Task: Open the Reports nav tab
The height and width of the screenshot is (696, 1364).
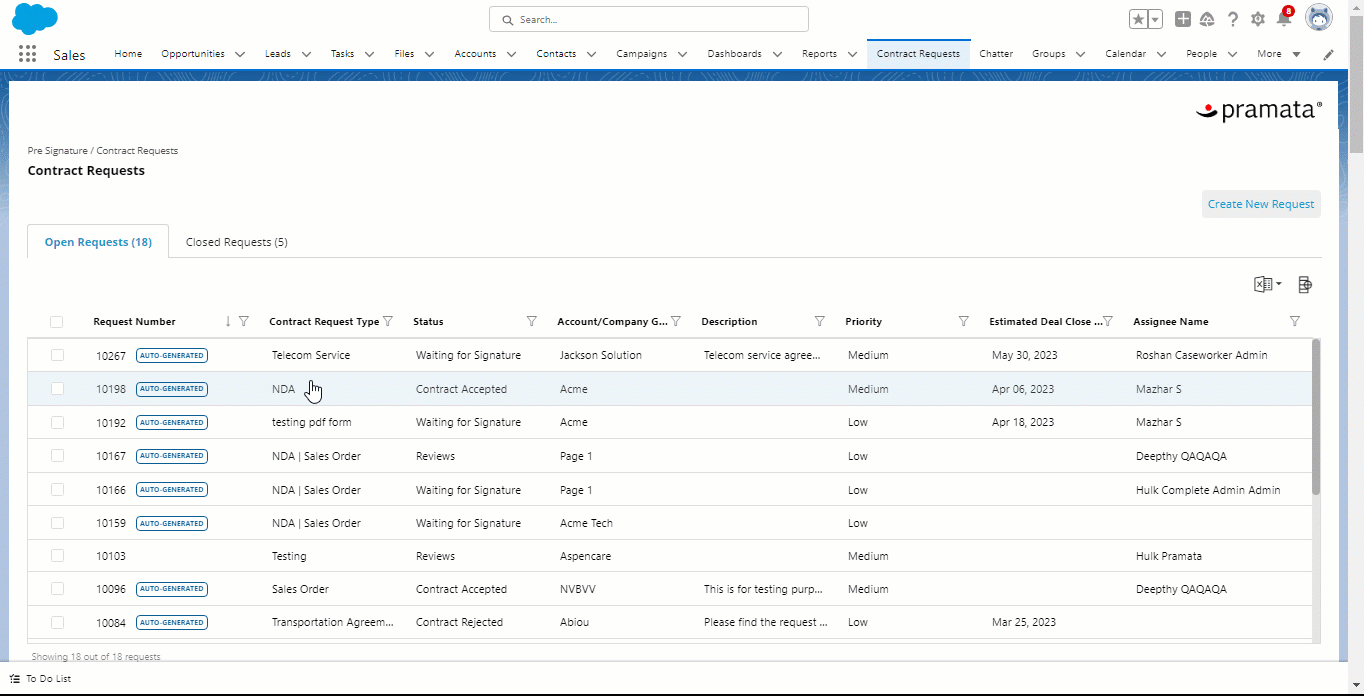Action: [819, 54]
